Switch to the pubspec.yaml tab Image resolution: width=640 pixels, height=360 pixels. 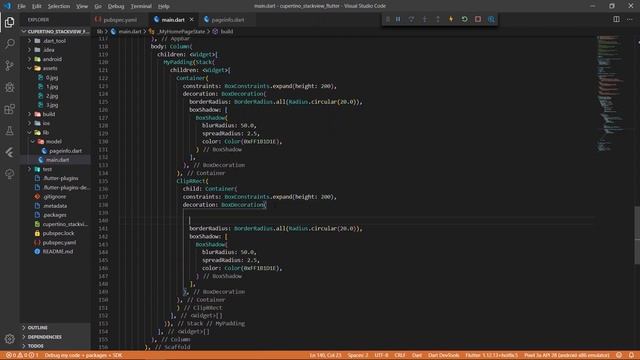[120, 20]
